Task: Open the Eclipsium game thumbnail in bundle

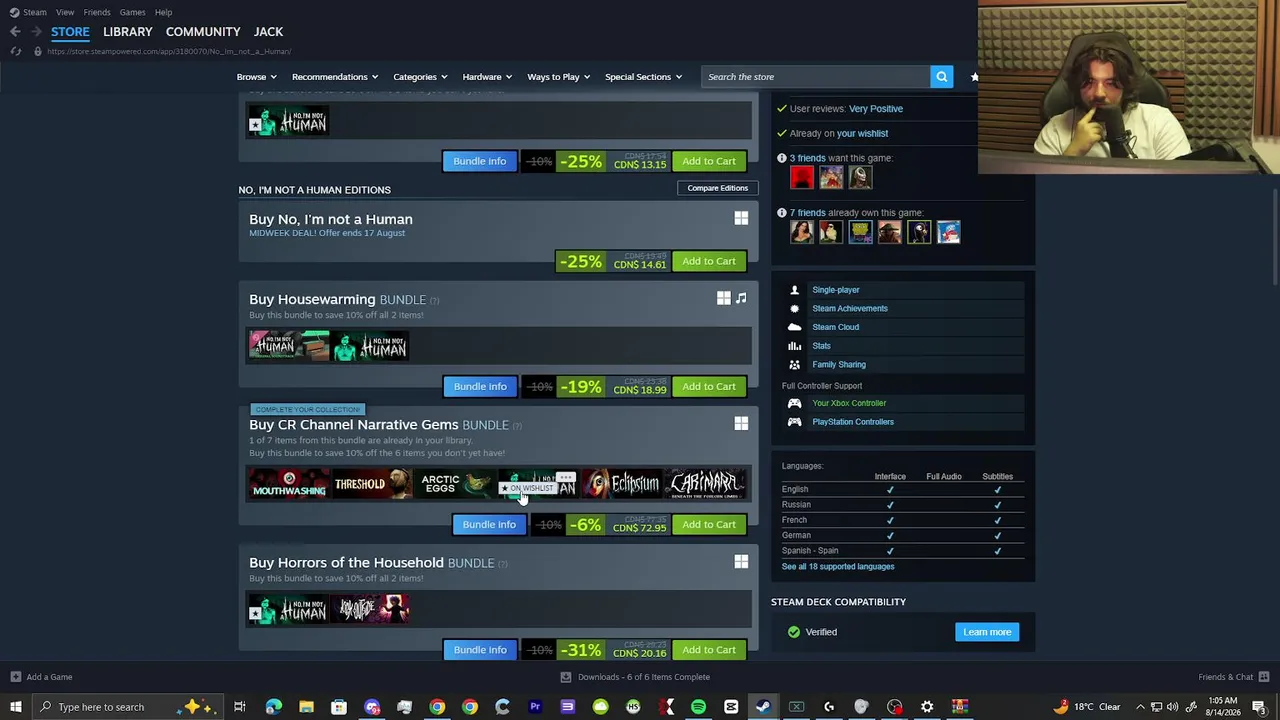Action: (621, 485)
